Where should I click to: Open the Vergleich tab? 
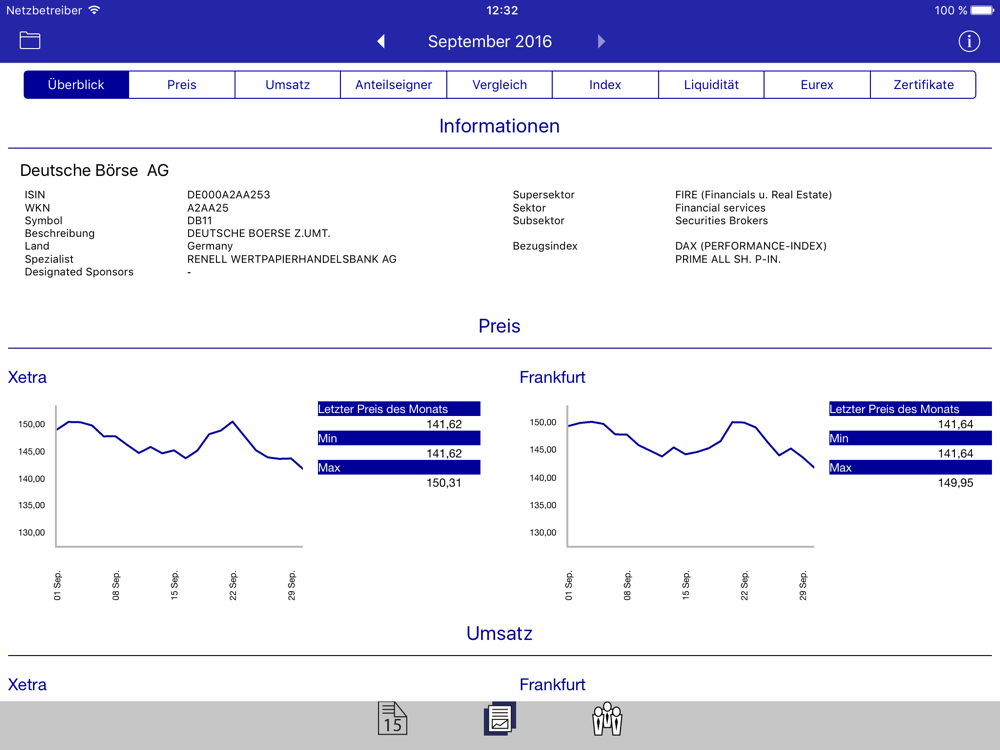[499, 85]
